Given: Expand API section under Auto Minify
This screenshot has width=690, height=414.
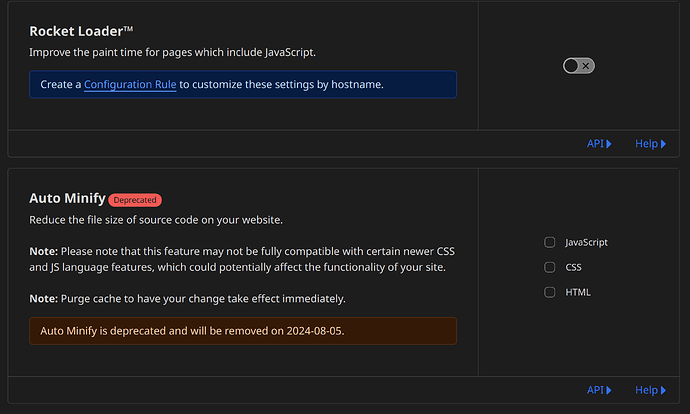Looking at the screenshot, I should click(599, 390).
